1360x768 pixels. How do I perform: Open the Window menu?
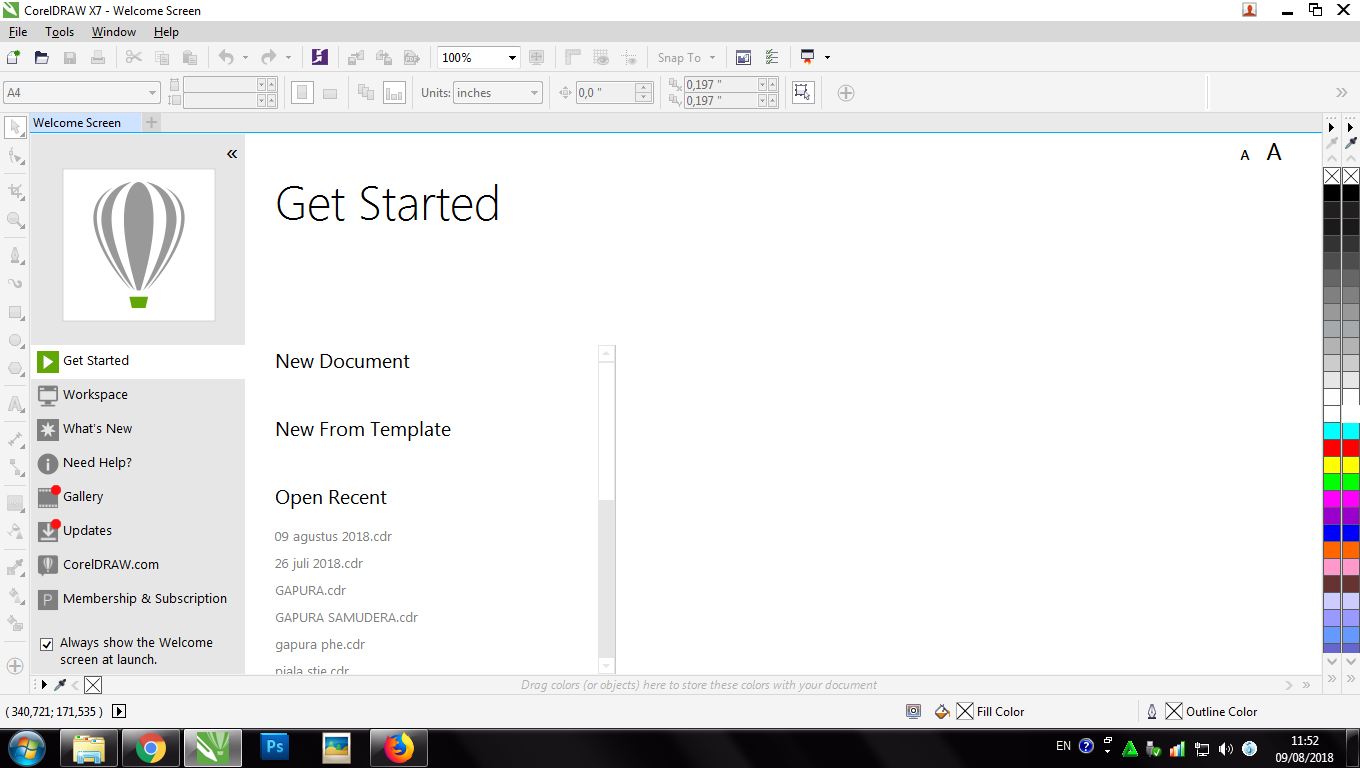(x=114, y=32)
